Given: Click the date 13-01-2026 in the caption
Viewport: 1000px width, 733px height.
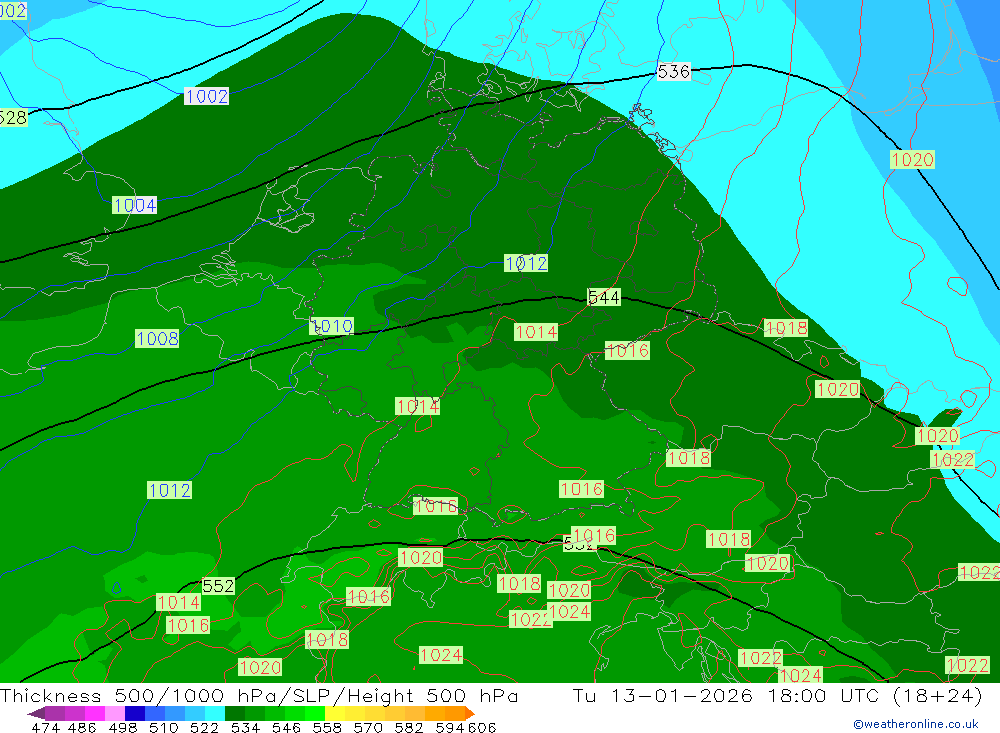Looking at the screenshot, I should pyautogui.click(x=682, y=696).
